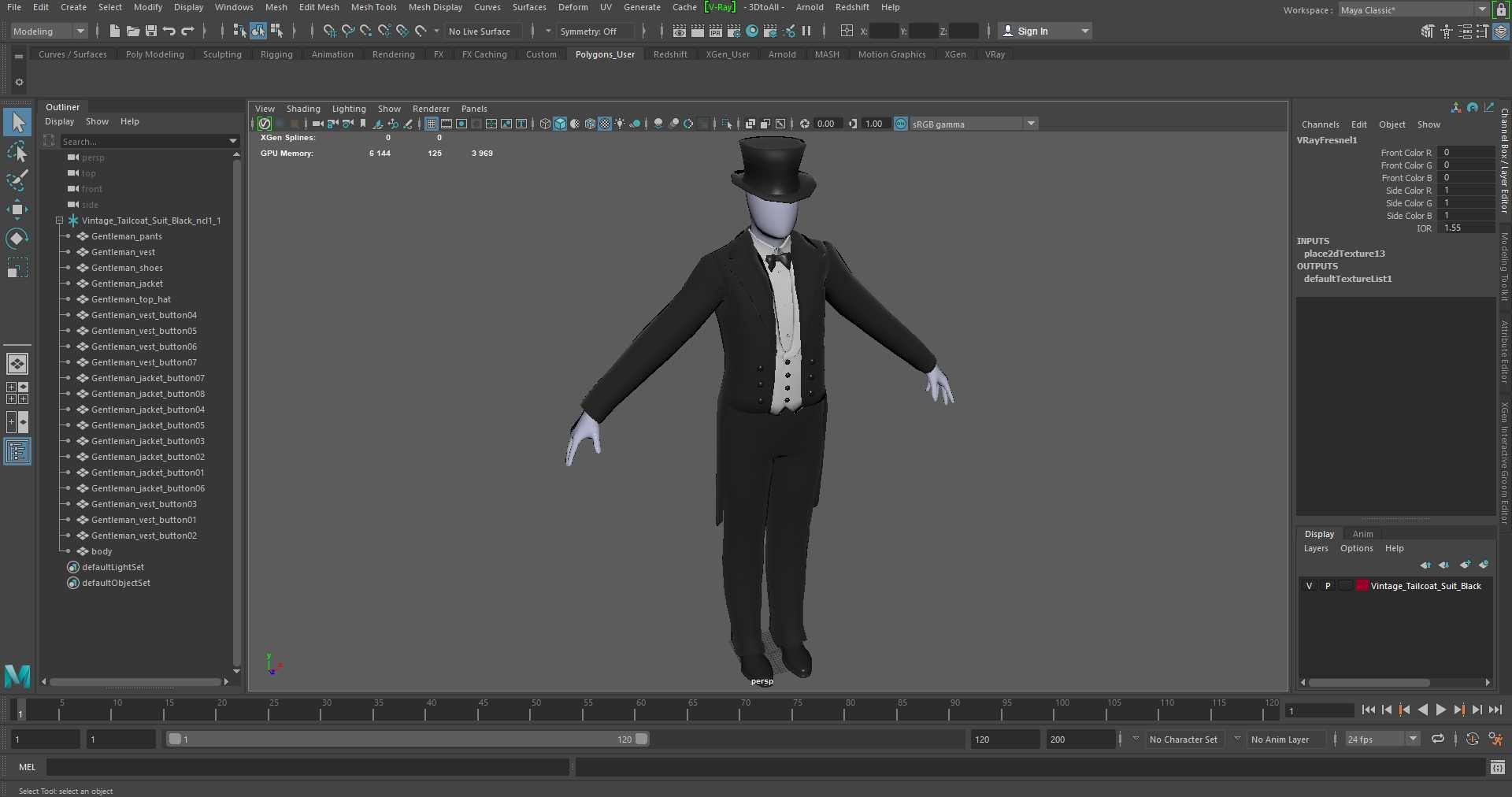
Task: Select by hierarchy mode icon
Action: pos(239,31)
